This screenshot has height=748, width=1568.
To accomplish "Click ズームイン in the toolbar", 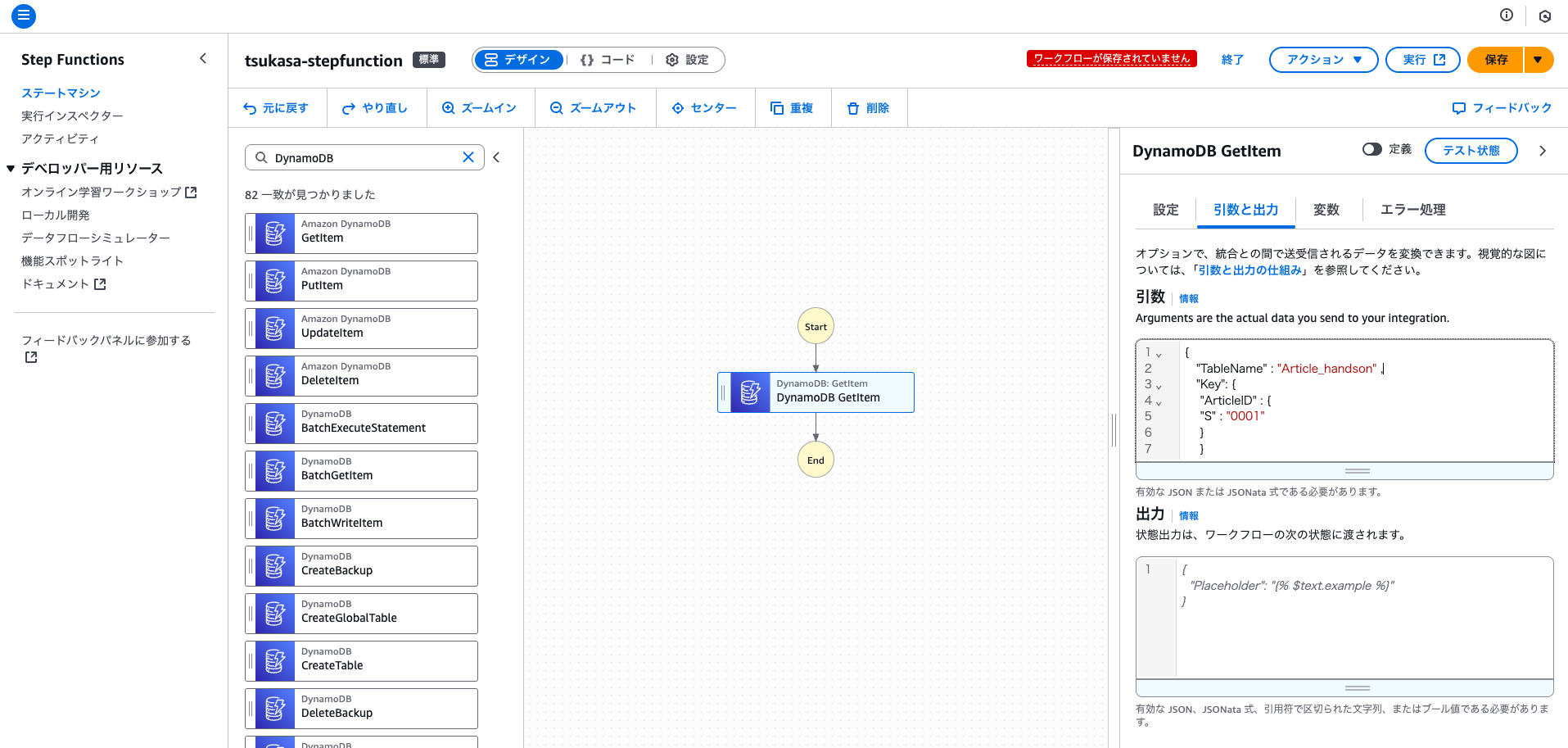I will (480, 108).
